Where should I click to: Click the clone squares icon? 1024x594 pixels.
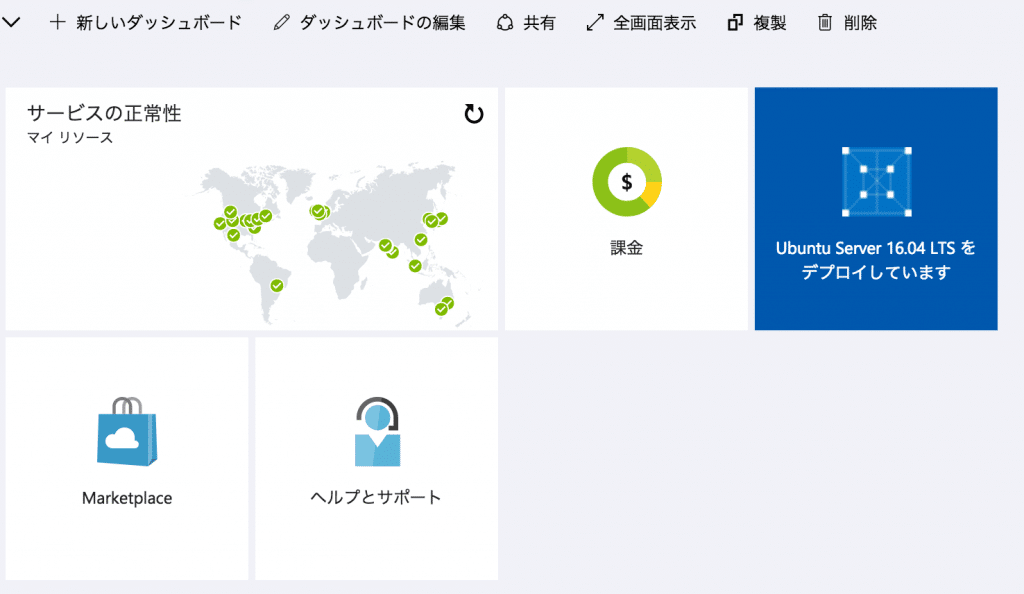click(735, 23)
